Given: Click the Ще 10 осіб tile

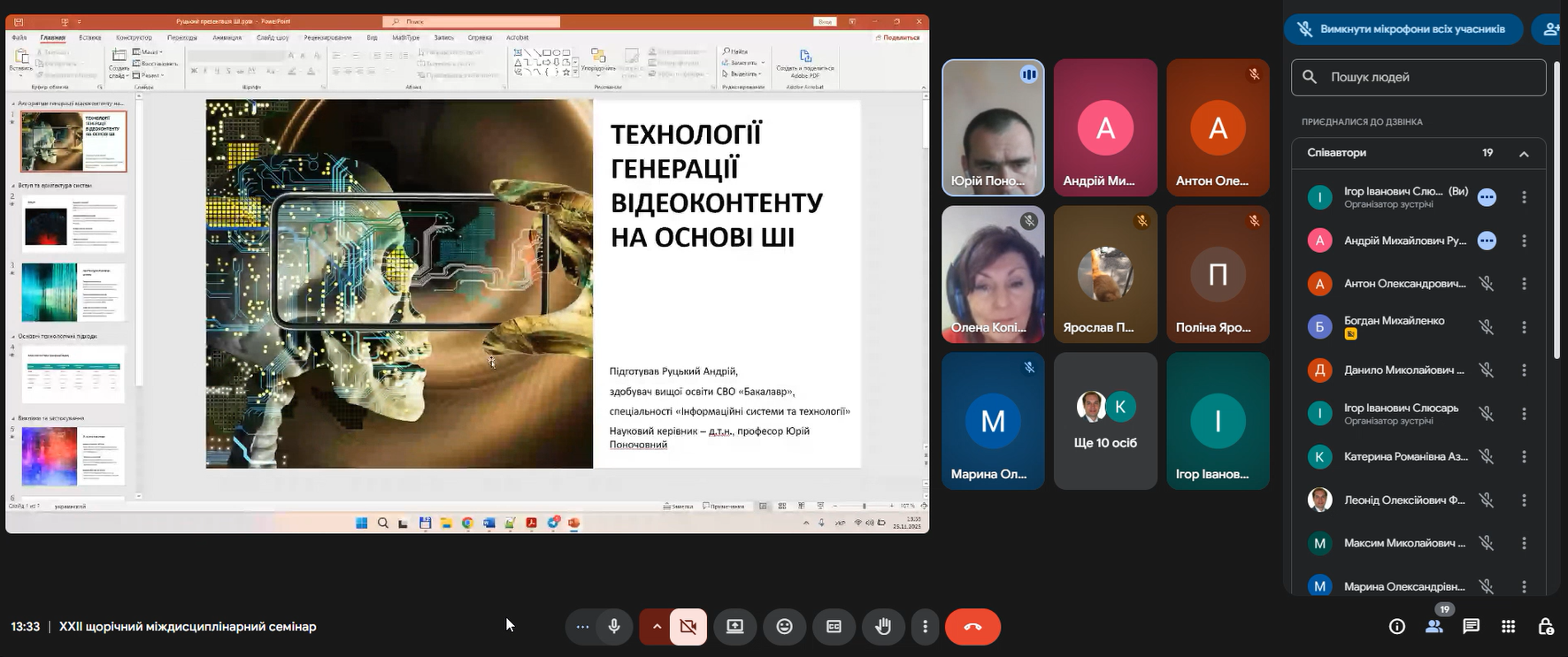Looking at the screenshot, I should (1105, 422).
